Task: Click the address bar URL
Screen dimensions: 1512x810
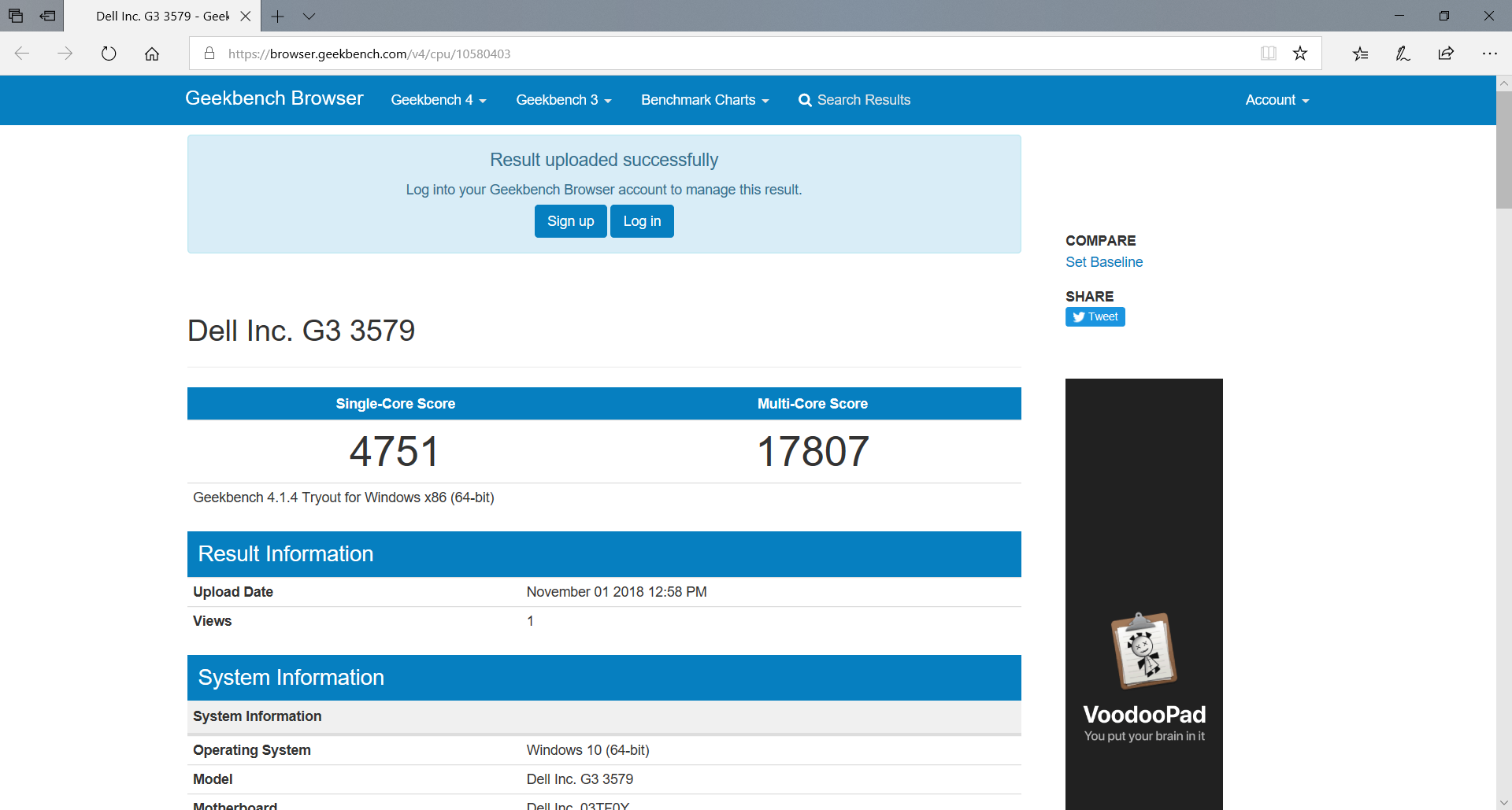Action: click(369, 54)
